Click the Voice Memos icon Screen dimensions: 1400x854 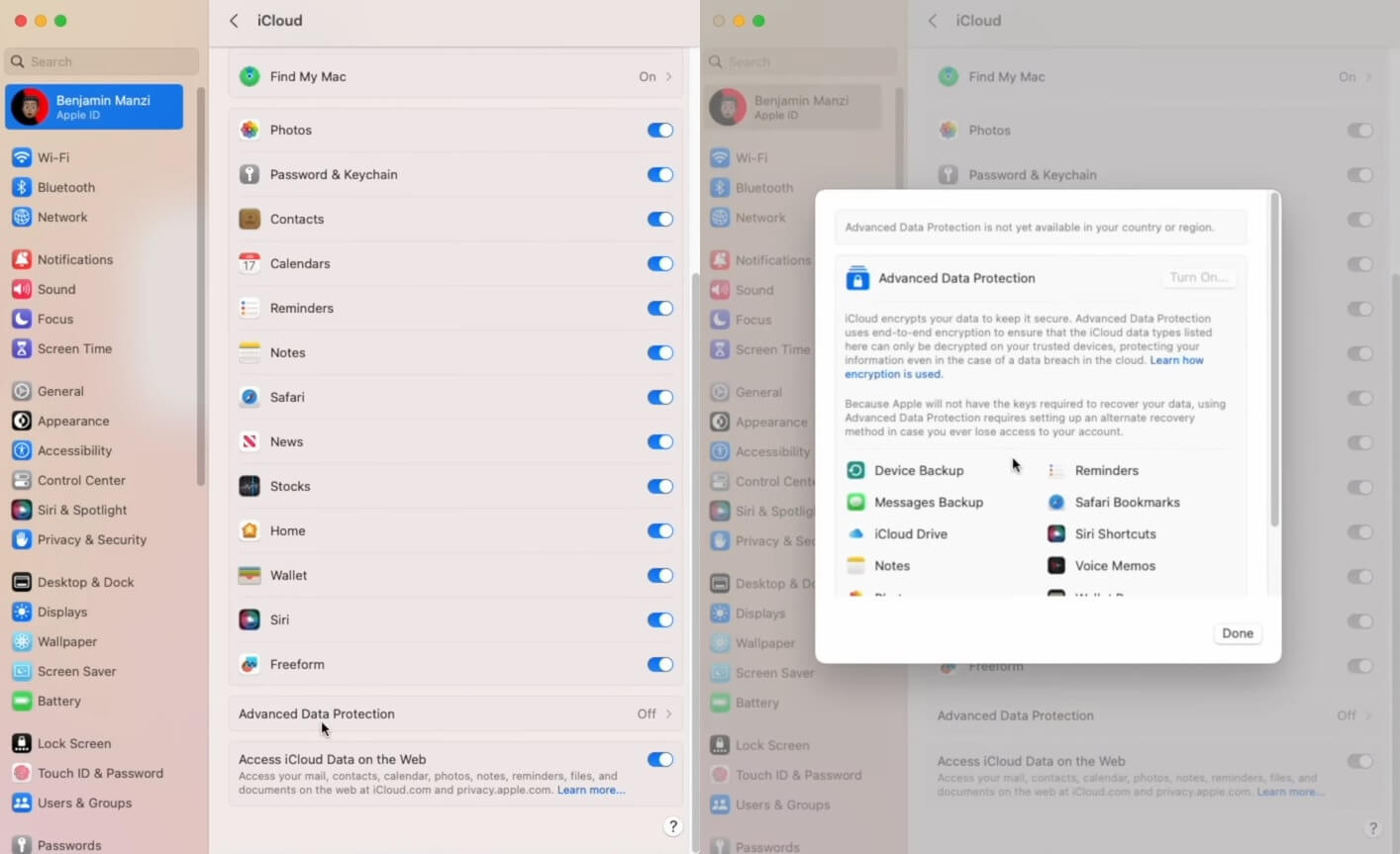(1056, 566)
